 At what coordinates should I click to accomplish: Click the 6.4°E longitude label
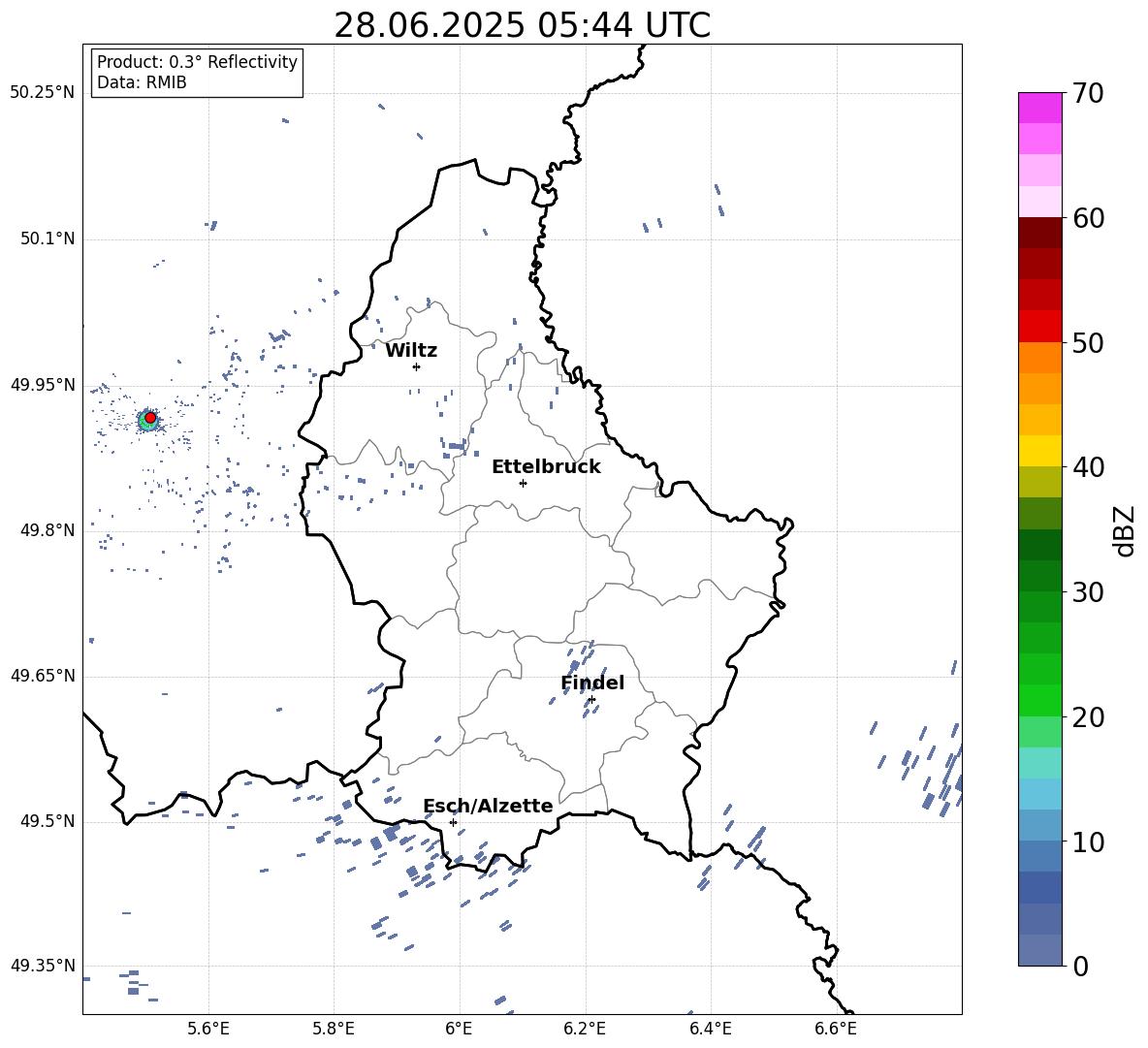pyautogui.click(x=710, y=1029)
